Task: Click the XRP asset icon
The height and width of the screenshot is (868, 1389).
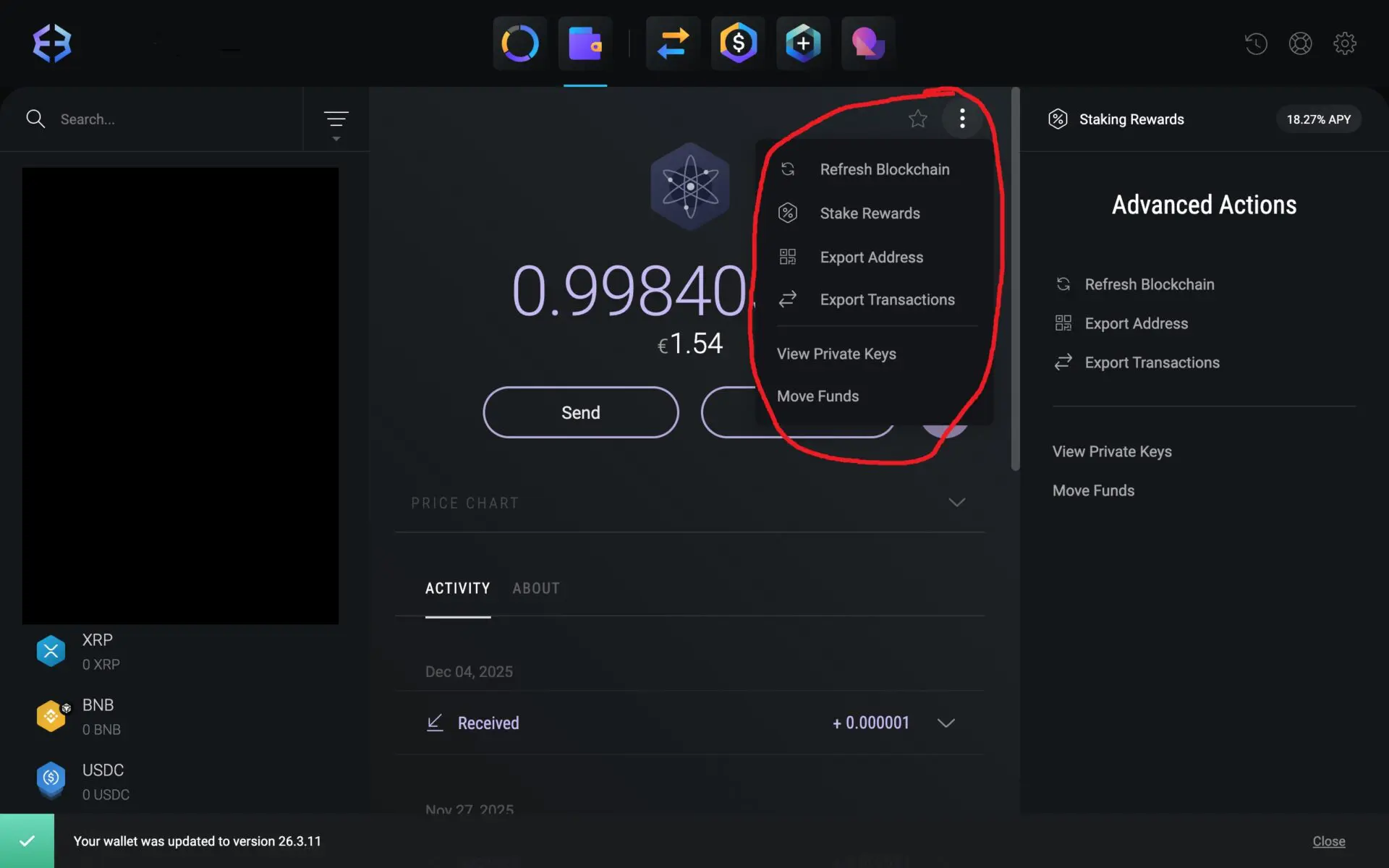Action: pos(51,651)
